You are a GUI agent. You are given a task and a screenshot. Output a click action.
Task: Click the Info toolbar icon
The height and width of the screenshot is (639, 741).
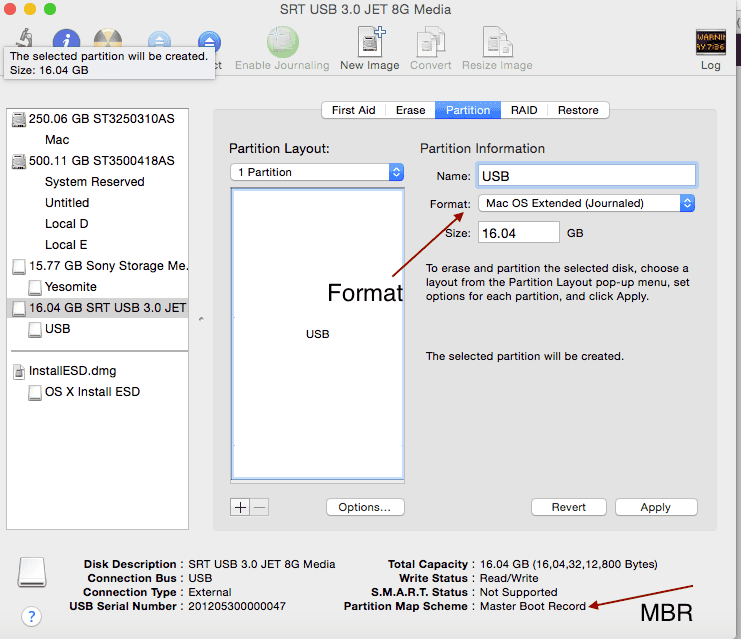[x=66, y=41]
